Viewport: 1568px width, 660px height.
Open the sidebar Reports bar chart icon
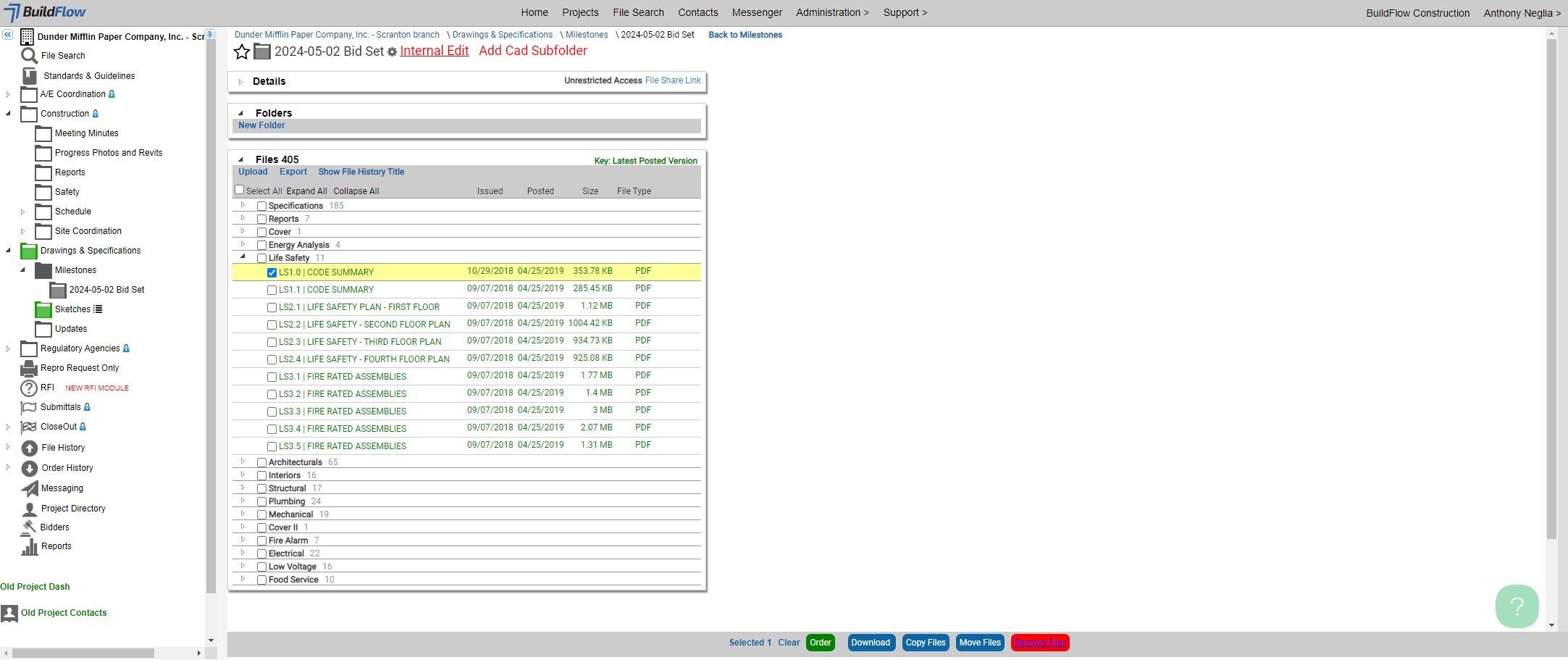point(30,546)
